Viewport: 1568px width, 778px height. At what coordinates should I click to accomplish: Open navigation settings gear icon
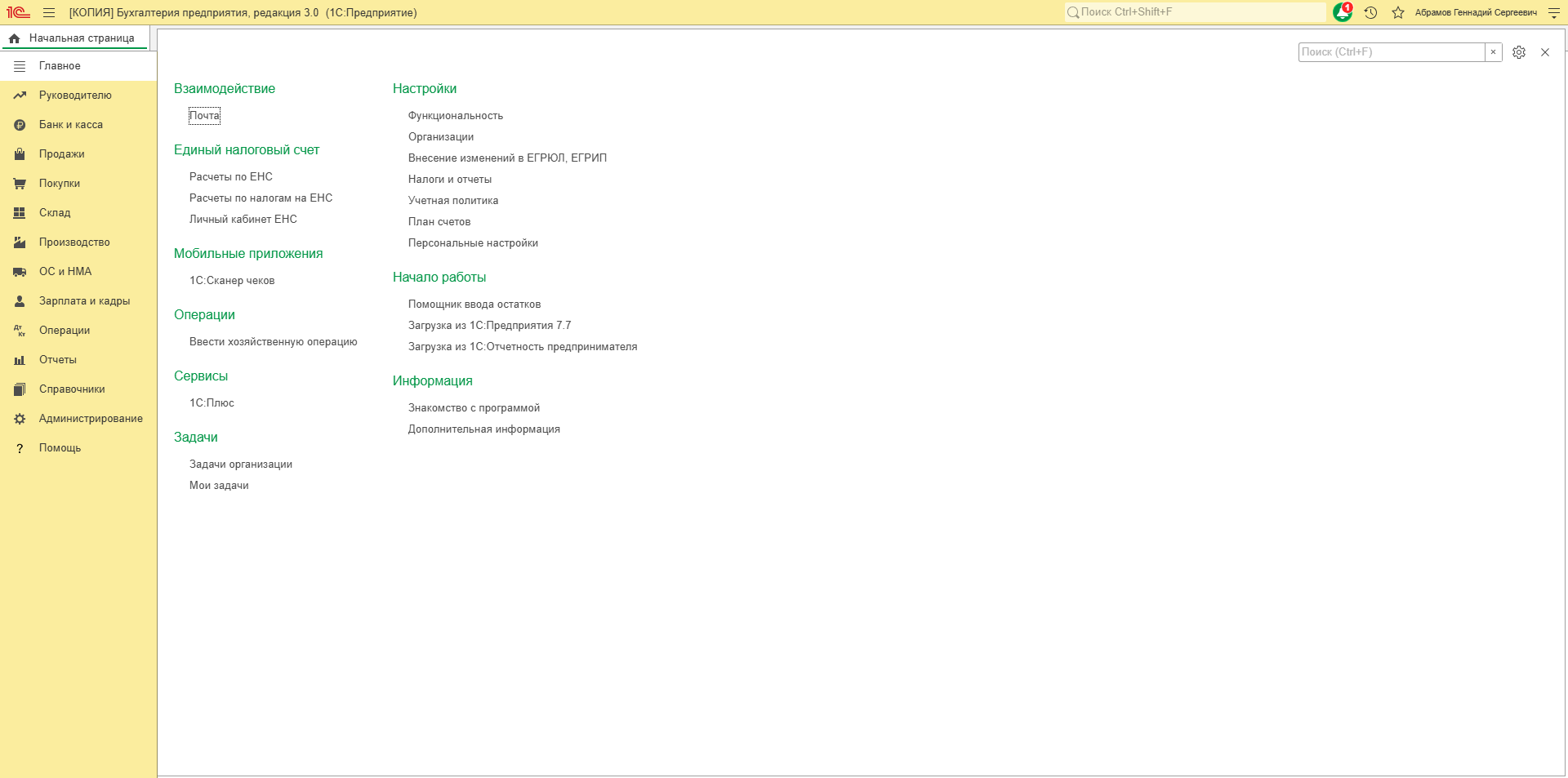coord(1519,52)
